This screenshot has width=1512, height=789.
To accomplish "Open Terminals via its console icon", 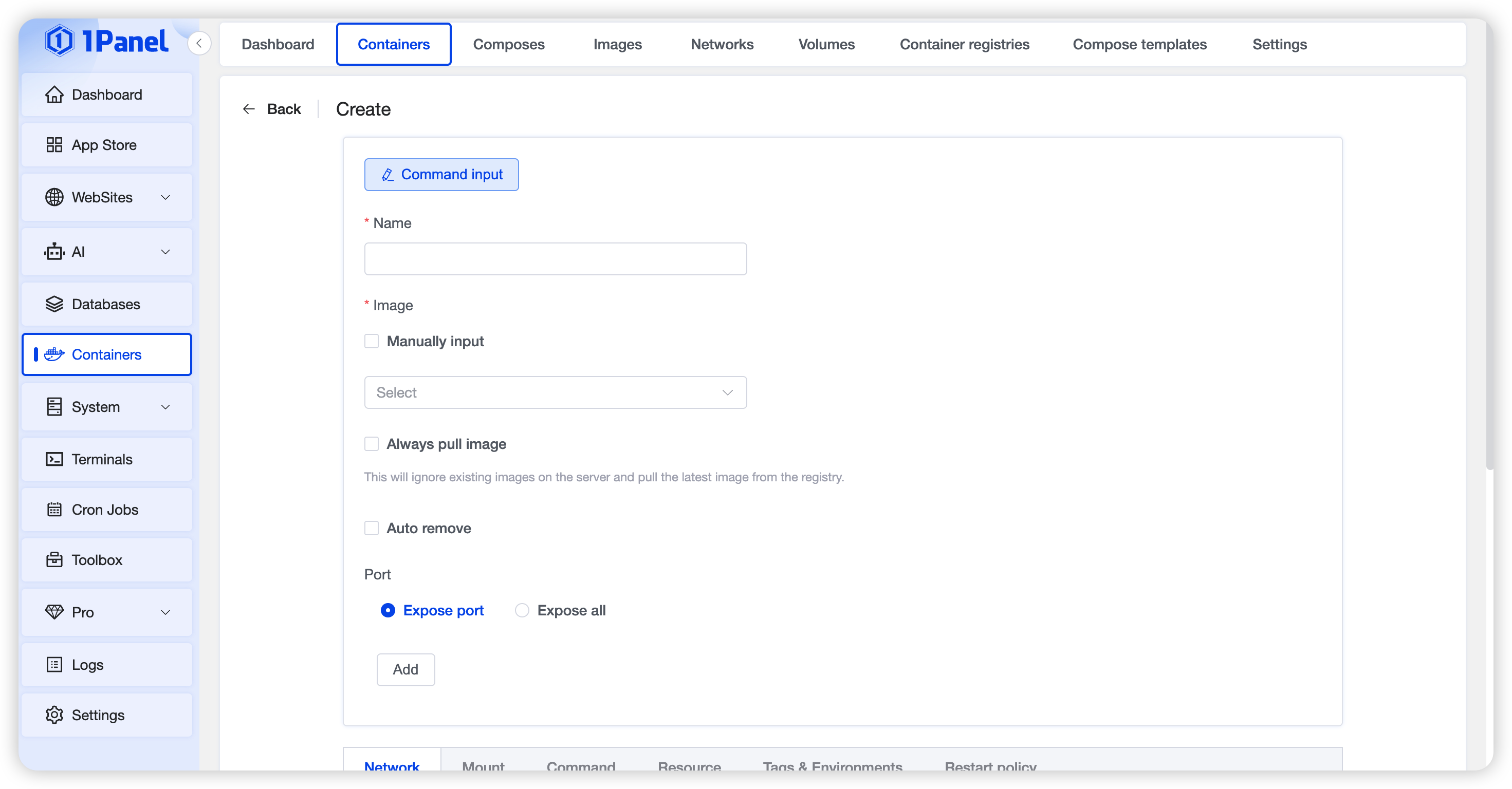I will (54, 459).
